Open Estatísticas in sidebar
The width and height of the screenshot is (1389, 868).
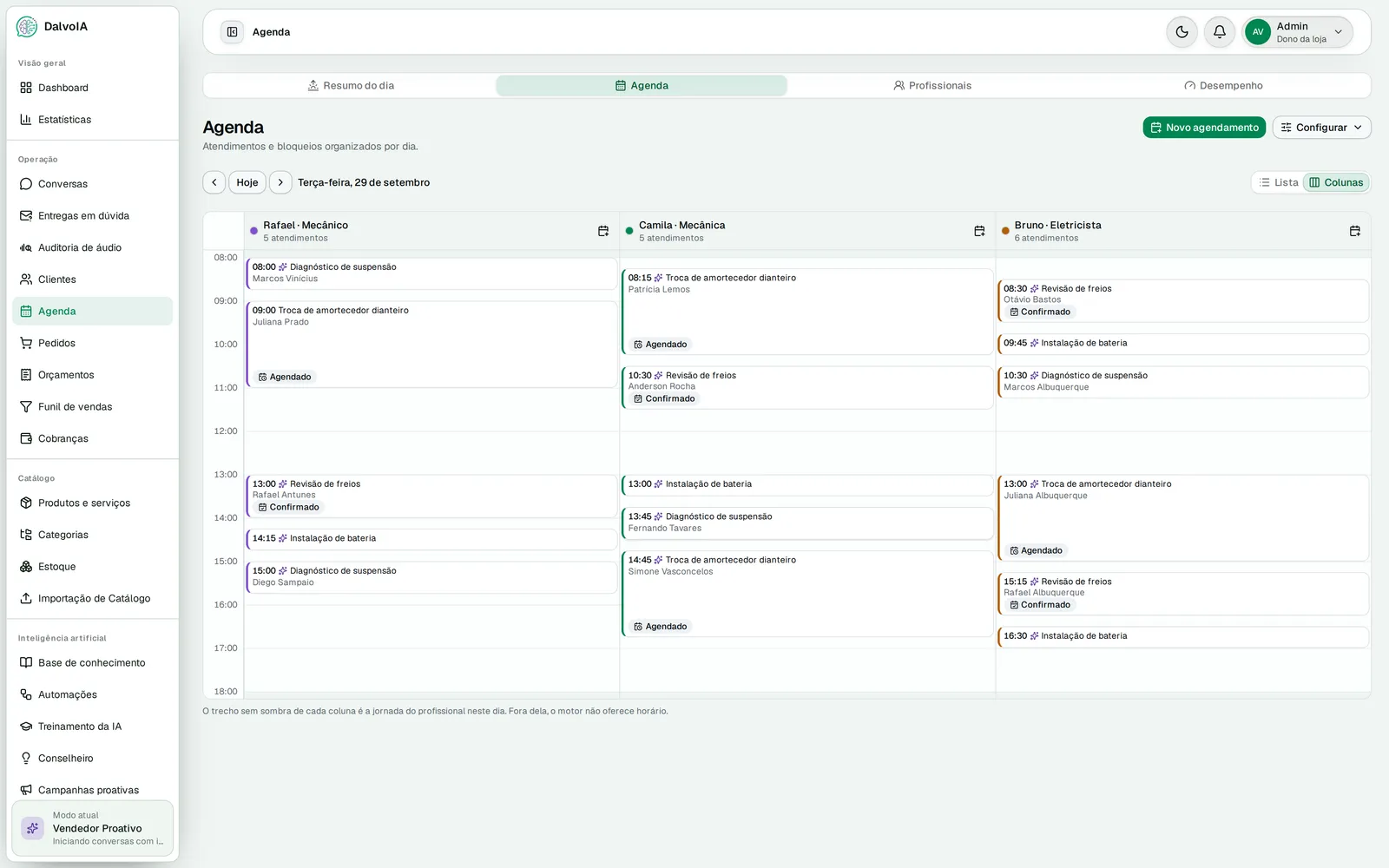pos(92,120)
